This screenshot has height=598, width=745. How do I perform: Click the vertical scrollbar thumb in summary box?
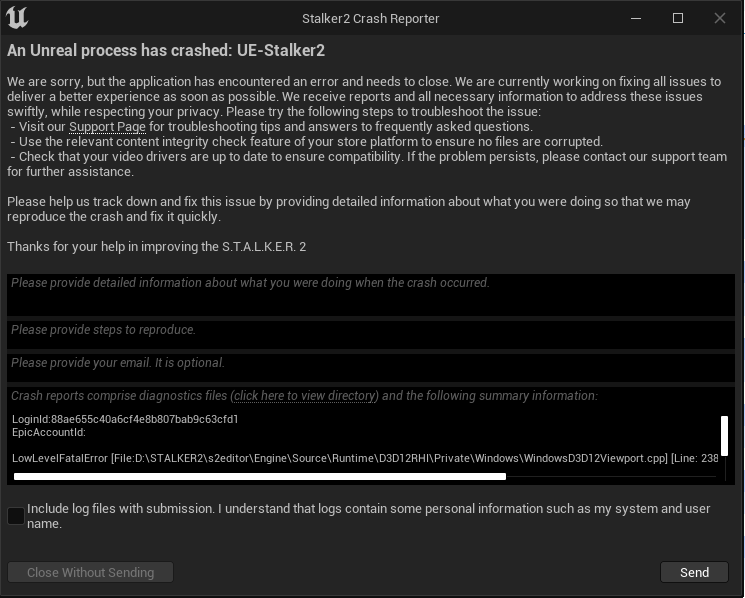(x=724, y=436)
